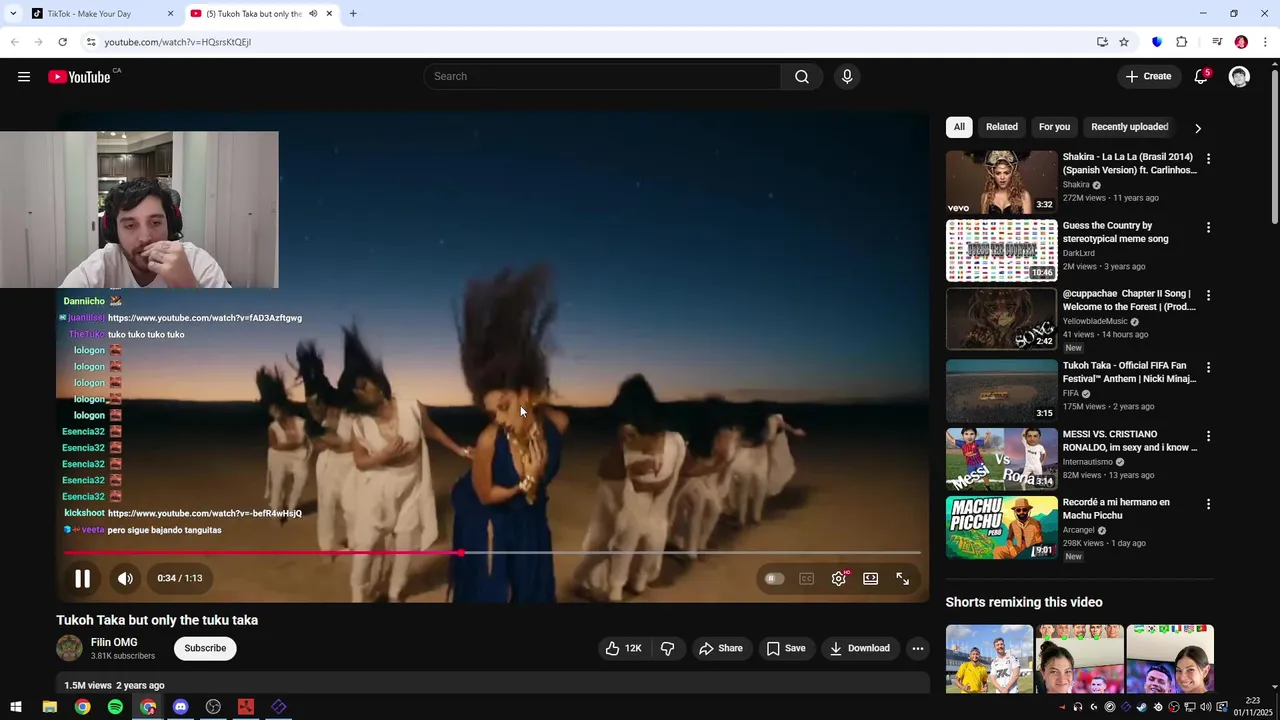Select the Related filter chip

point(1002,127)
